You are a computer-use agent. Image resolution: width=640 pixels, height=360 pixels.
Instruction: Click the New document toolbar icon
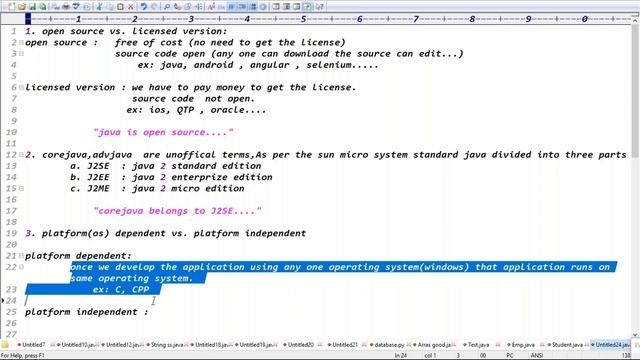(x=11, y=7)
